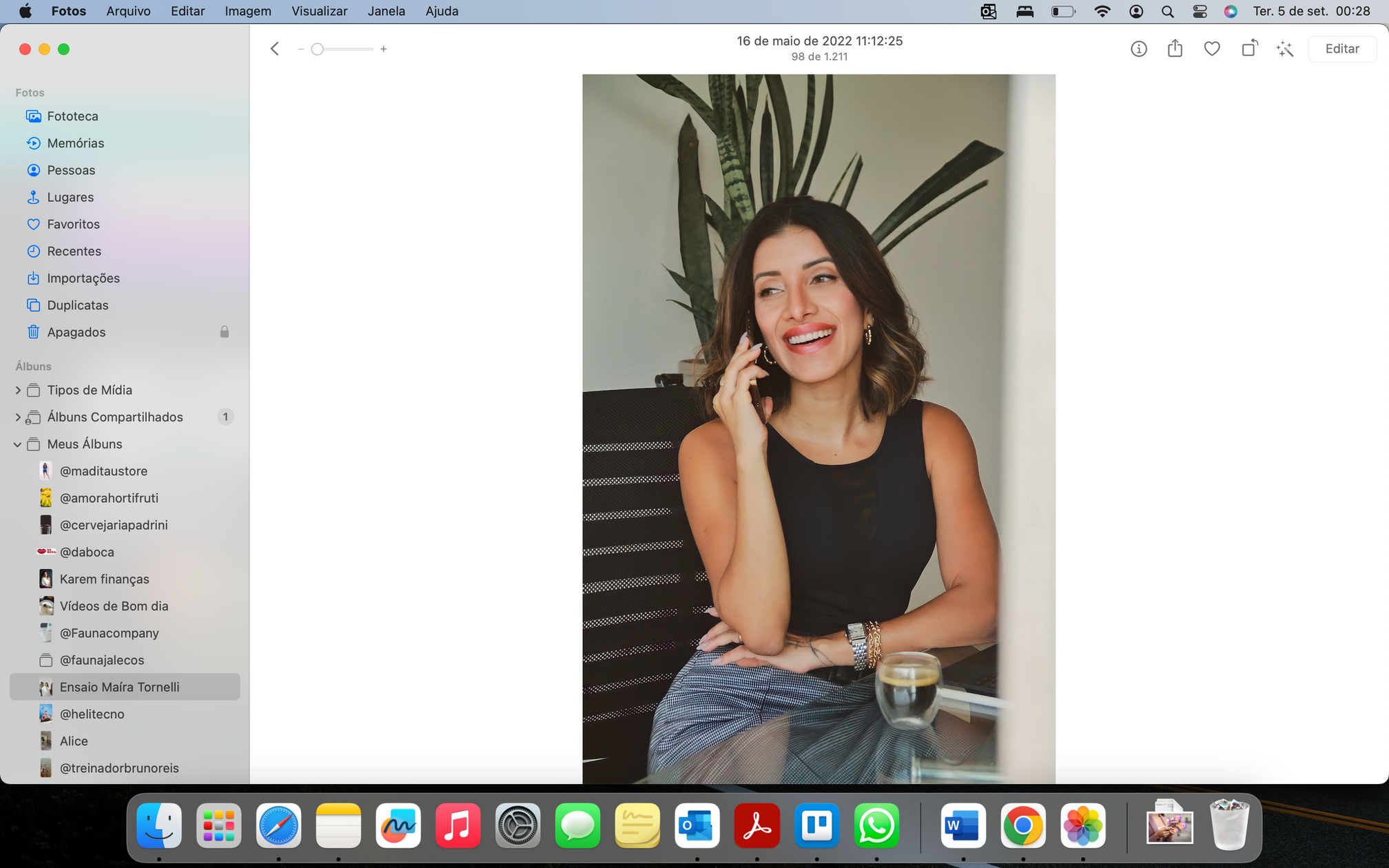
Task: Zoom out with the minus icon
Action: (301, 49)
